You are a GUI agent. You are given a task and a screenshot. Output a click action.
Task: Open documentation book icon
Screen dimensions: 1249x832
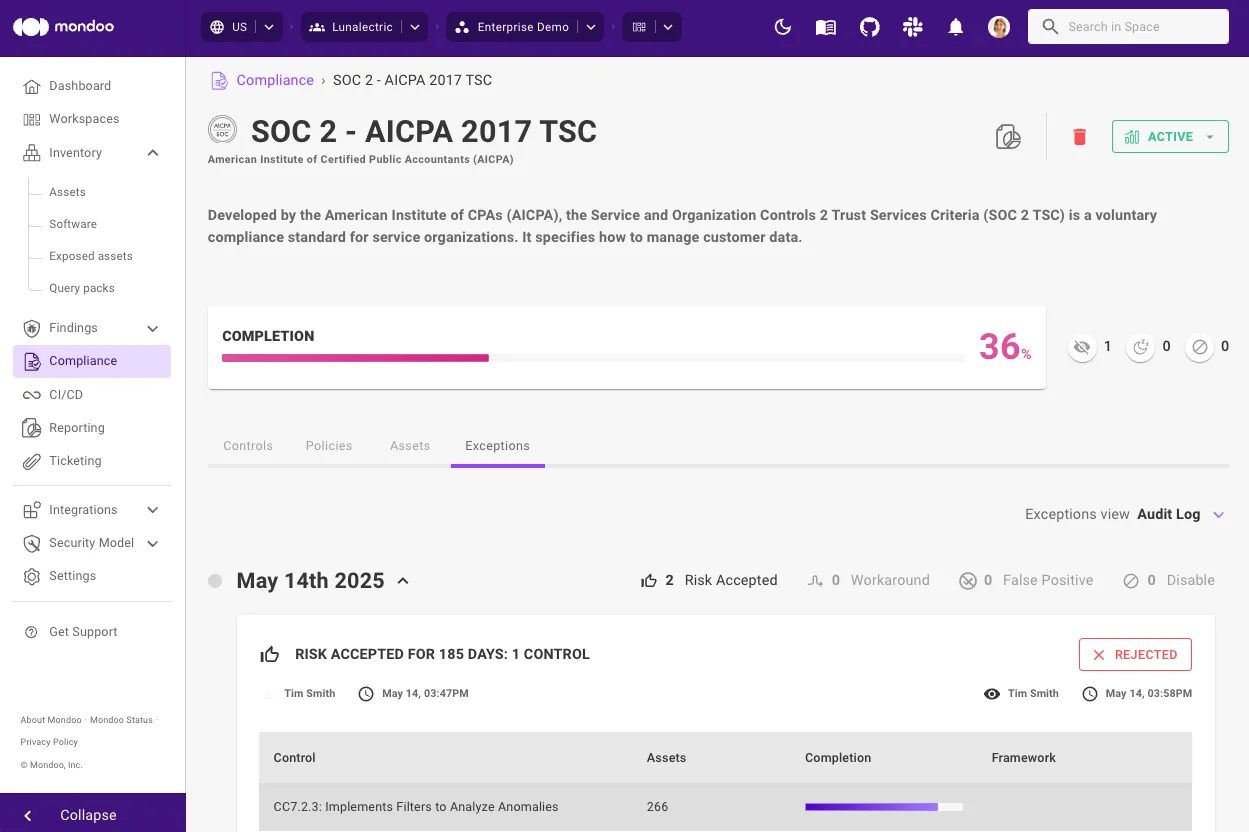coord(826,27)
